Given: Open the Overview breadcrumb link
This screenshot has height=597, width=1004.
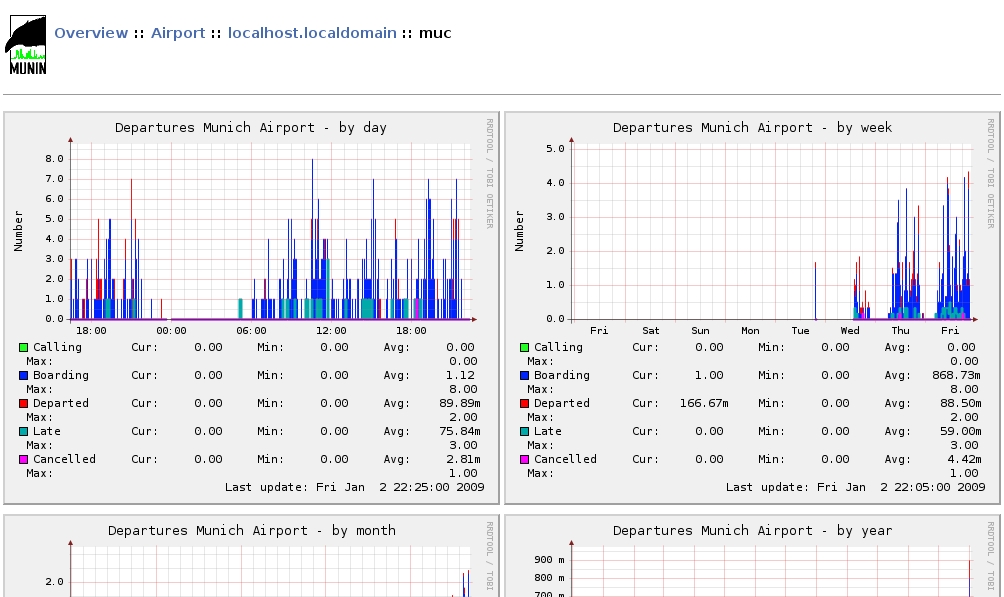Looking at the screenshot, I should click(x=91, y=33).
